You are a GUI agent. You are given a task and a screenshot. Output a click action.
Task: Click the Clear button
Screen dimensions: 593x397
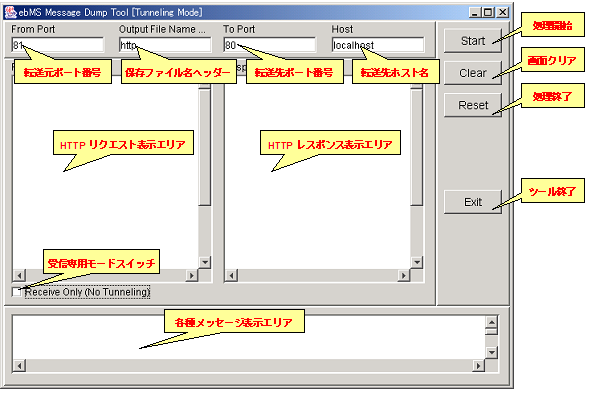[x=473, y=73]
